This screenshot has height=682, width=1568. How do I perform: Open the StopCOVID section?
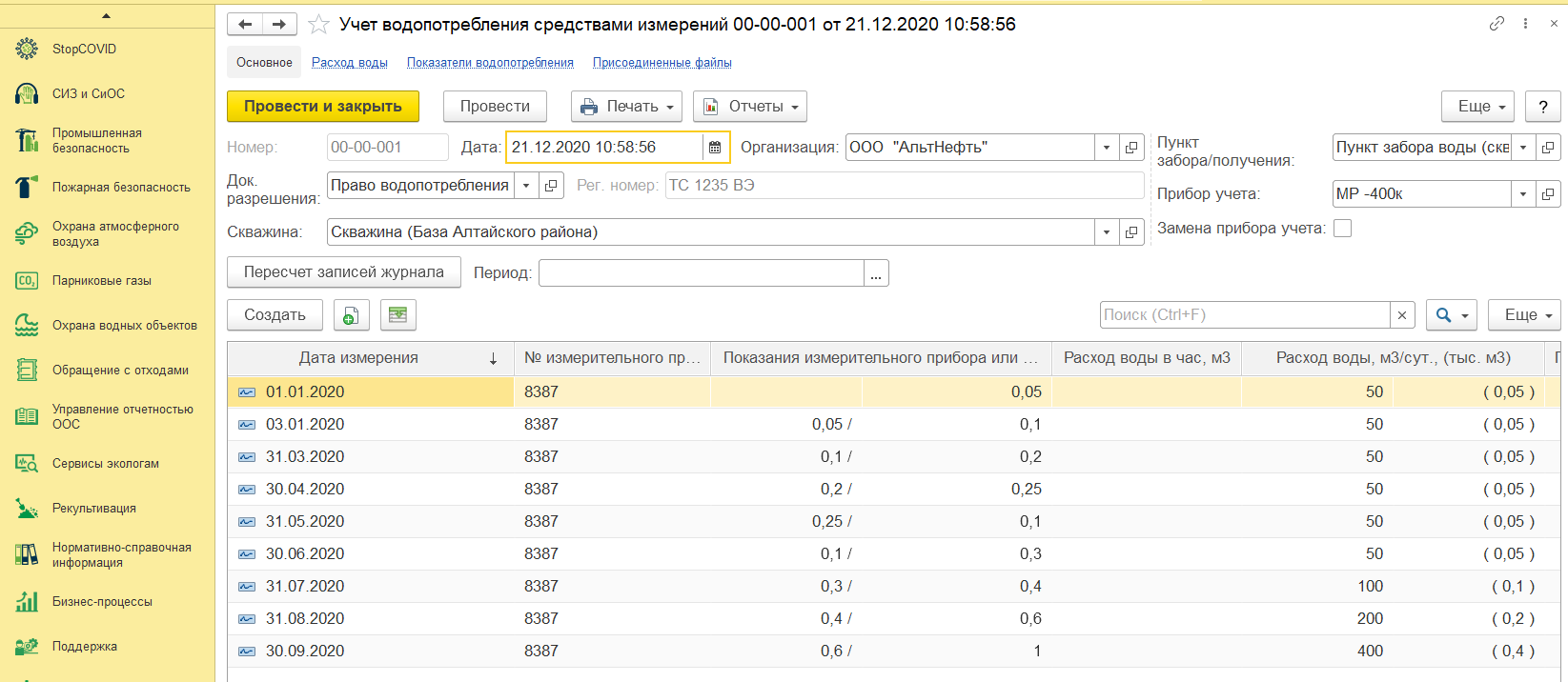[84, 49]
